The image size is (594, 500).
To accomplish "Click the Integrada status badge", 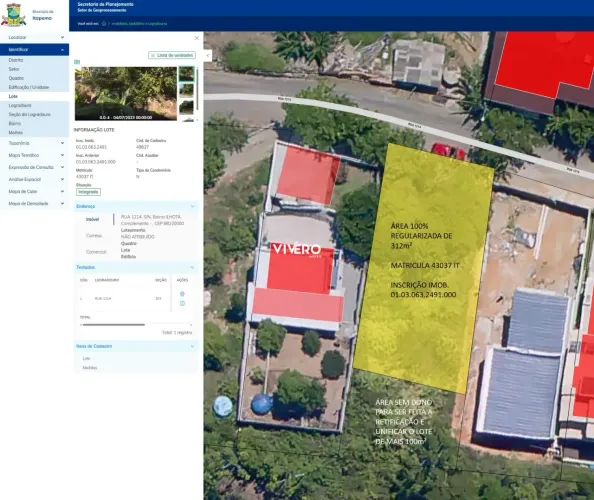I will (x=88, y=192).
